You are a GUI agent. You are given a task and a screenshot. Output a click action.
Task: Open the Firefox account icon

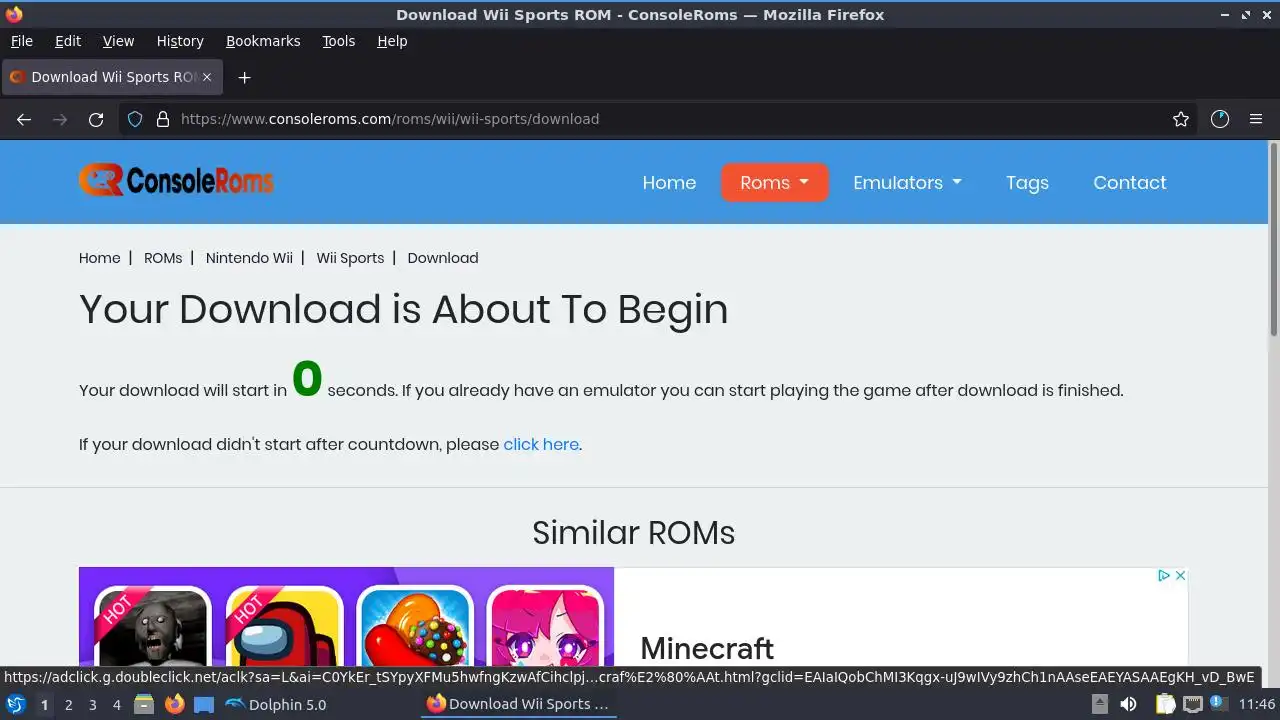(1220, 119)
